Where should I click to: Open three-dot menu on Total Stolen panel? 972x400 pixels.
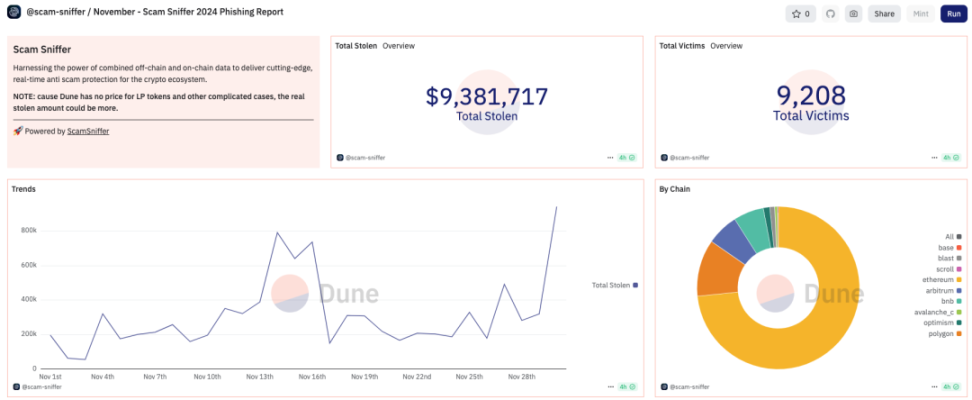pyautogui.click(x=611, y=158)
